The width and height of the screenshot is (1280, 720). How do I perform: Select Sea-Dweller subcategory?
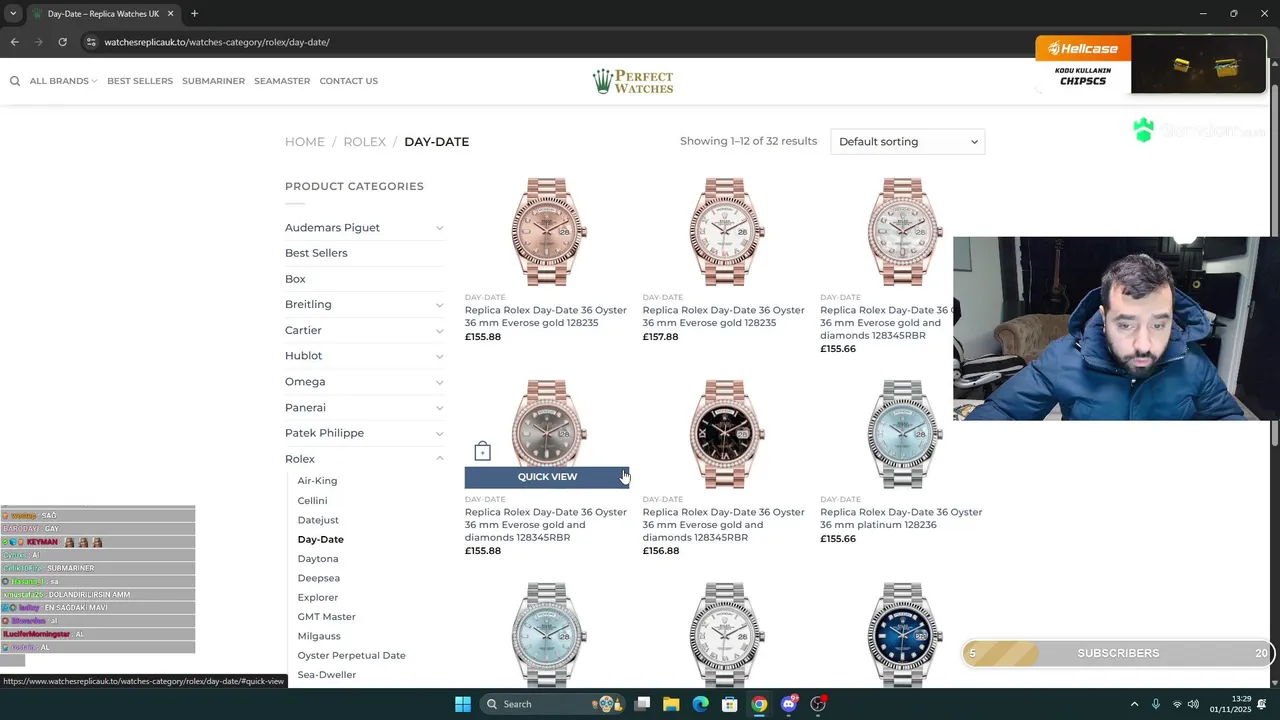(327, 675)
